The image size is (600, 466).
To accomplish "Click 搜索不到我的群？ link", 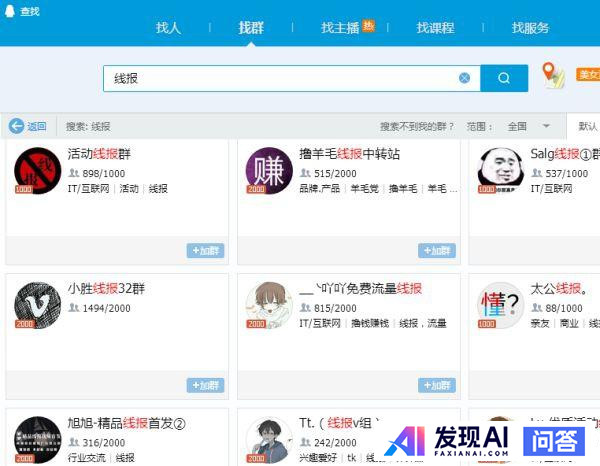I will (417, 126).
